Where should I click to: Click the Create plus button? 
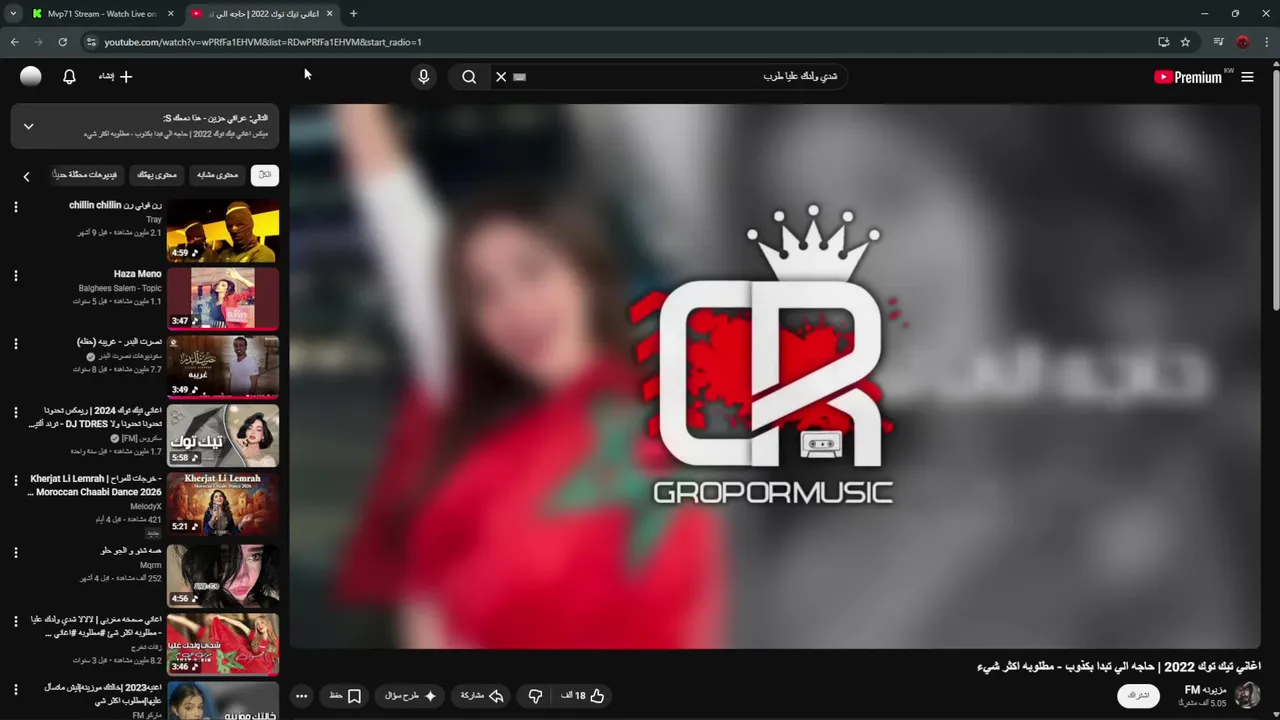(x=115, y=77)
